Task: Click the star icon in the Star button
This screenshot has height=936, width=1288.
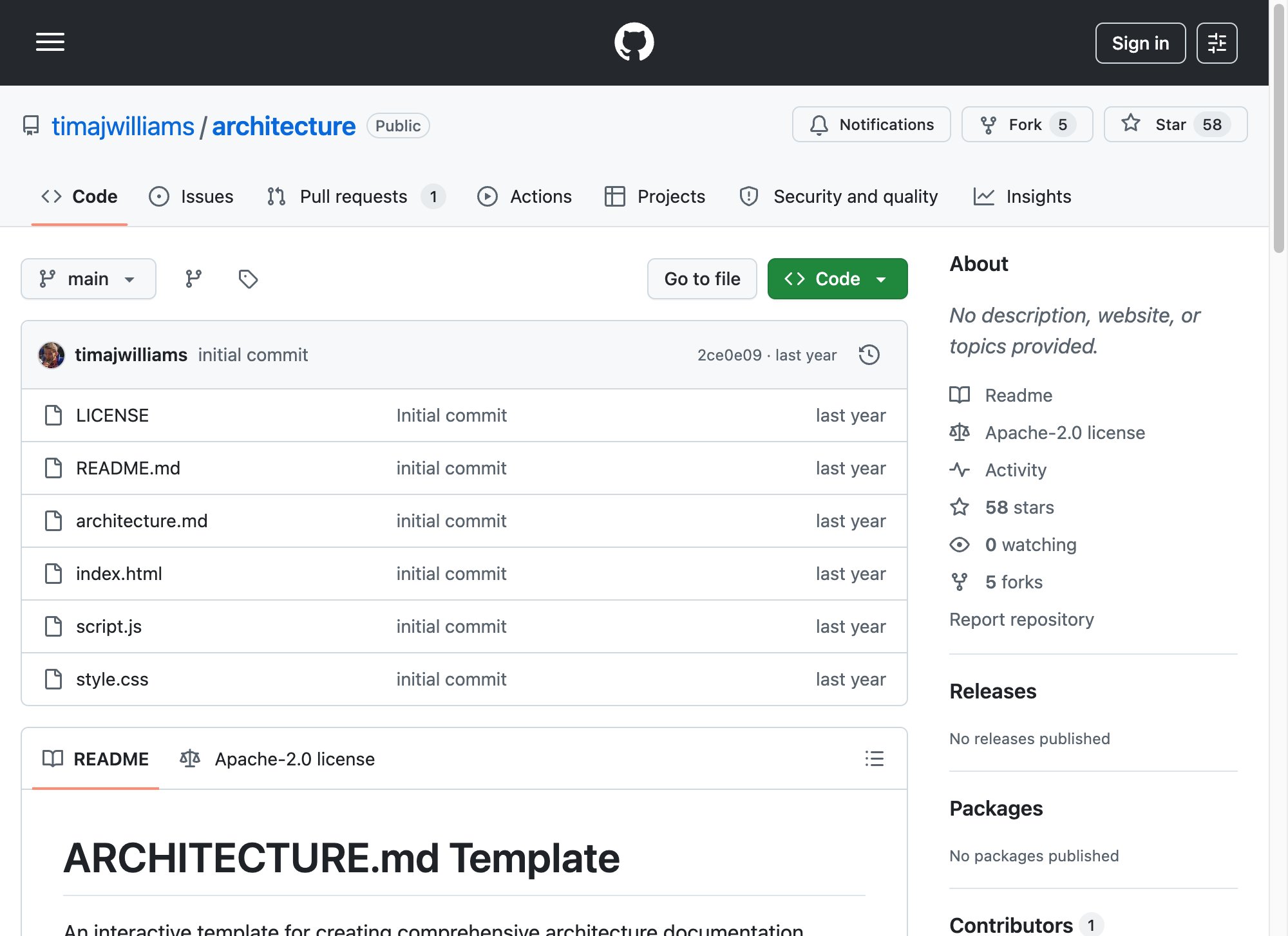Action: click(1131, 124)
